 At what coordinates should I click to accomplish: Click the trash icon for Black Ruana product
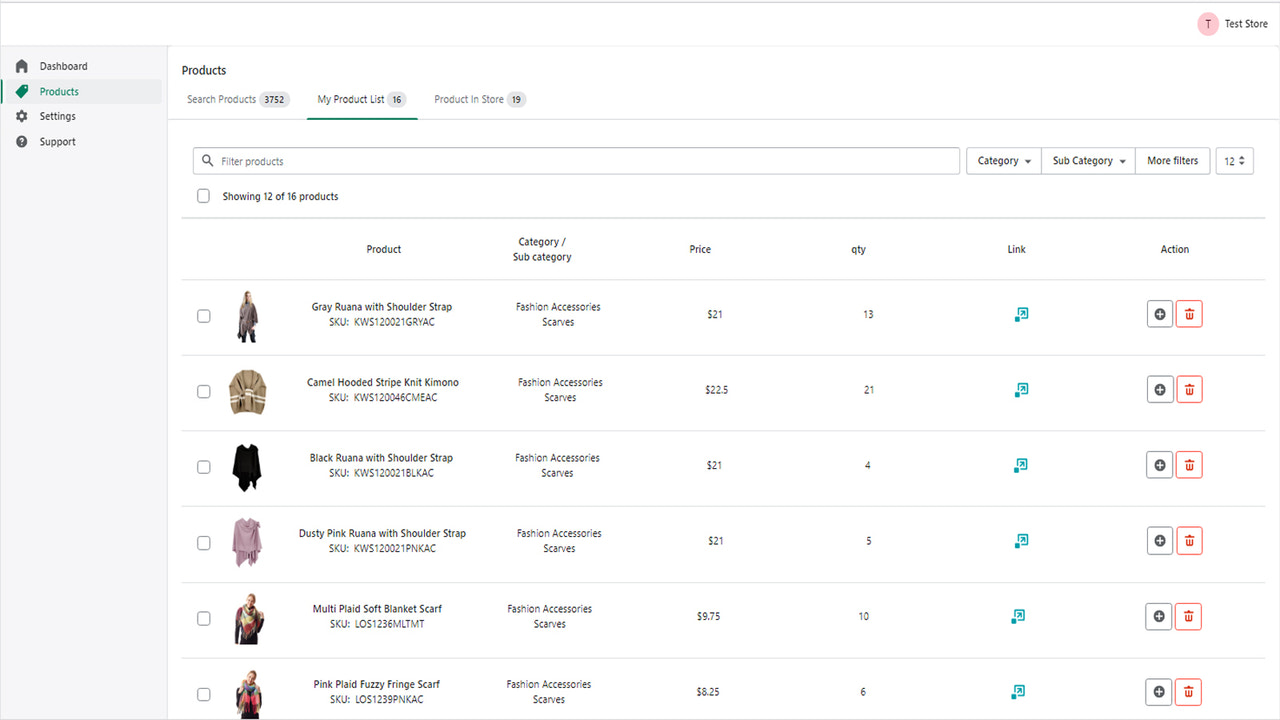(x=1189, y=465)
